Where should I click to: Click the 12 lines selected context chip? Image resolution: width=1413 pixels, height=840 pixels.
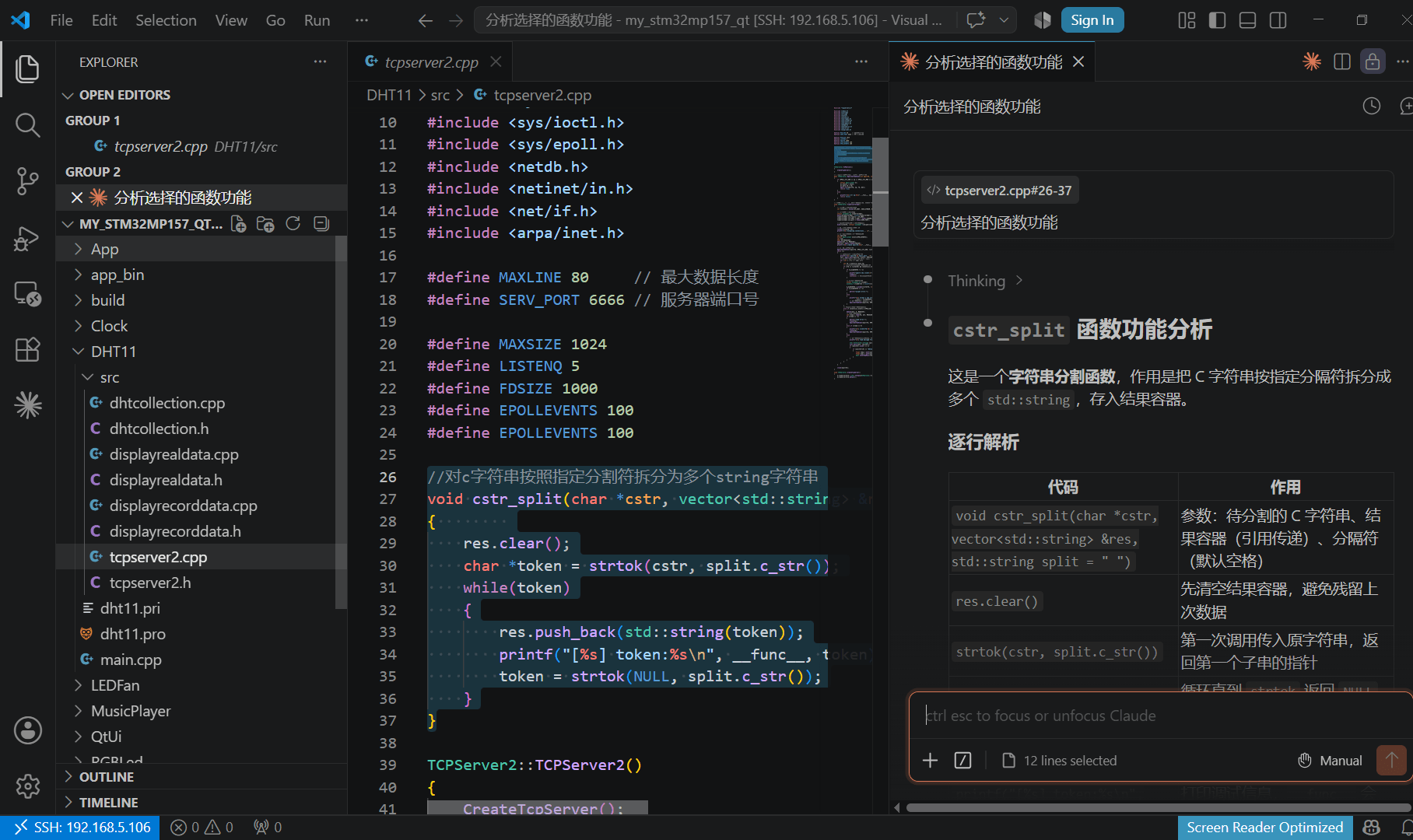pos(1059,761)
